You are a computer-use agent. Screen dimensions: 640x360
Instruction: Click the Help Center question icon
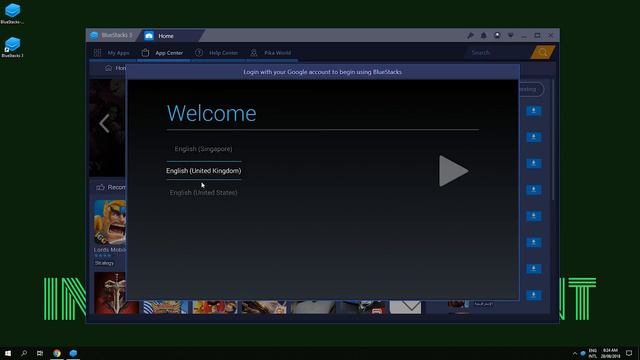pos(199,53)
